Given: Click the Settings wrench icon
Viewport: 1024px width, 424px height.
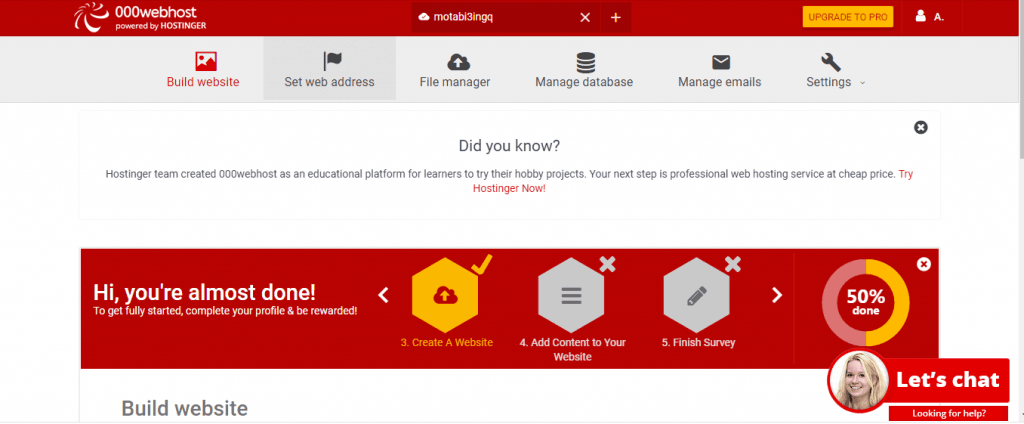Looking at the screenshot, I should [830, 61].
